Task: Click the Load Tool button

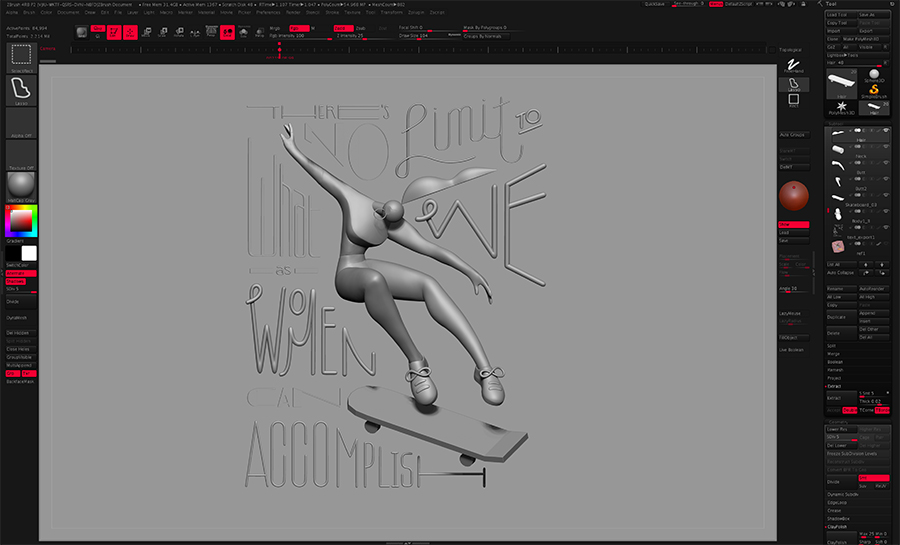Action: tap(841, 15)
